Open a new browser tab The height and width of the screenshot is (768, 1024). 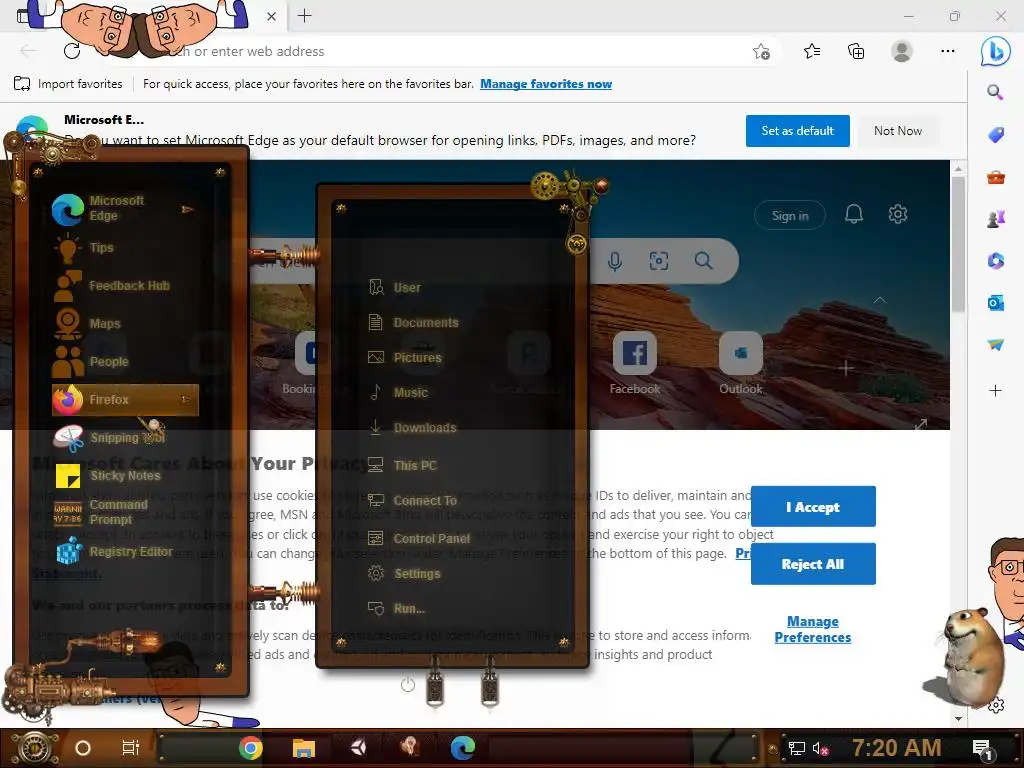[304, 16]
